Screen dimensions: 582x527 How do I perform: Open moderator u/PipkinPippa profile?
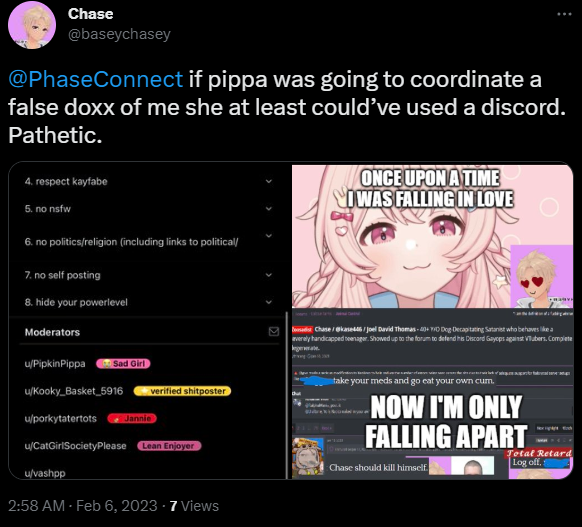55,364
